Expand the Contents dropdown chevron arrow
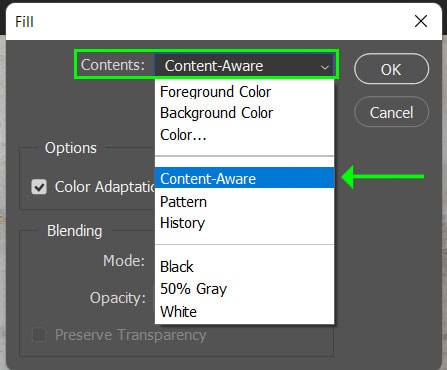The width and height of the screenshot is (447, 370). point(324,67)
